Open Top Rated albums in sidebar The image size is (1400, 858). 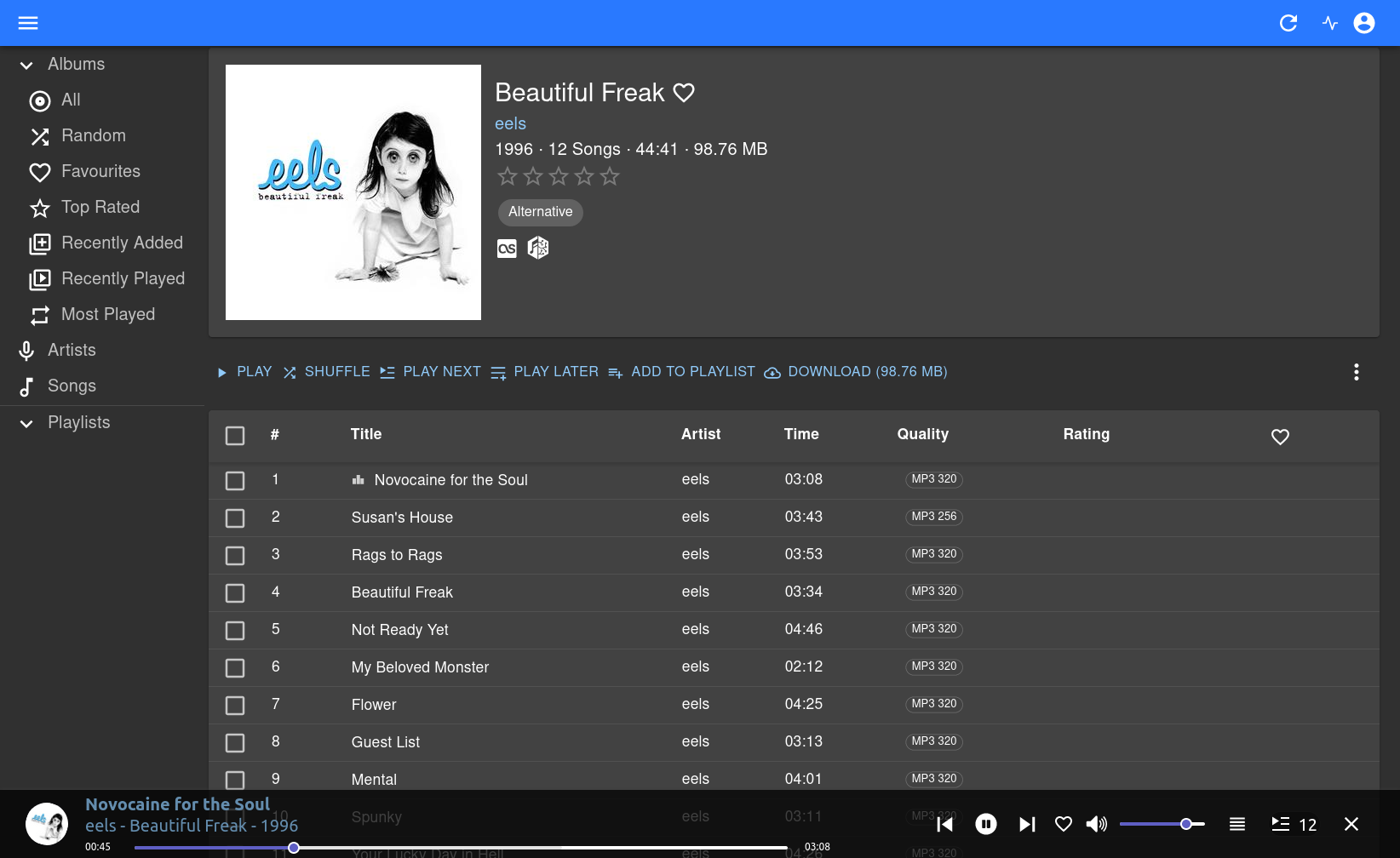[102, 208]
